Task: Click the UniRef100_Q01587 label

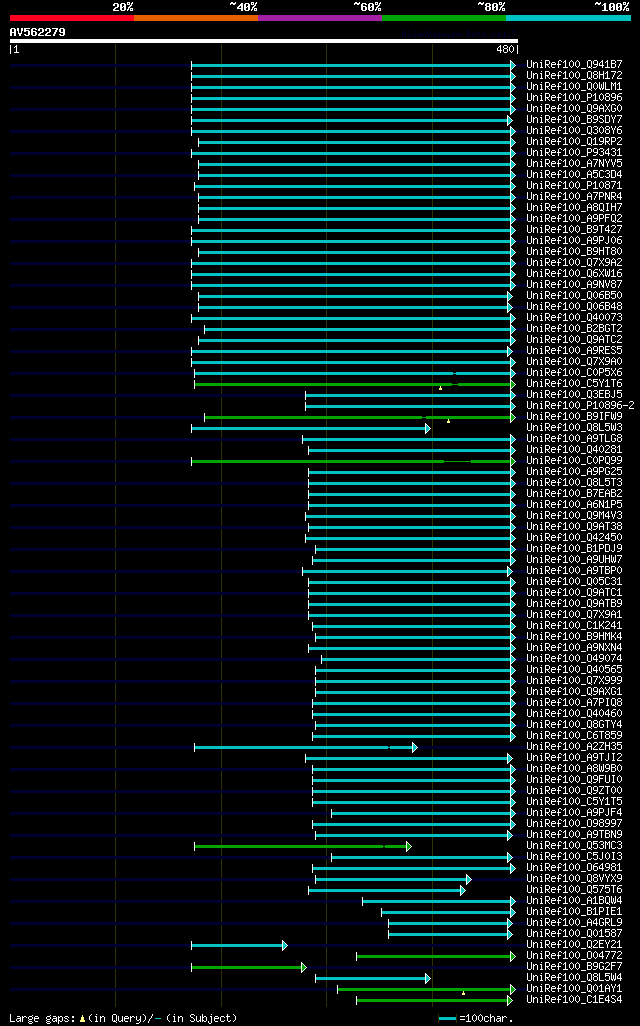Action: 575,933
